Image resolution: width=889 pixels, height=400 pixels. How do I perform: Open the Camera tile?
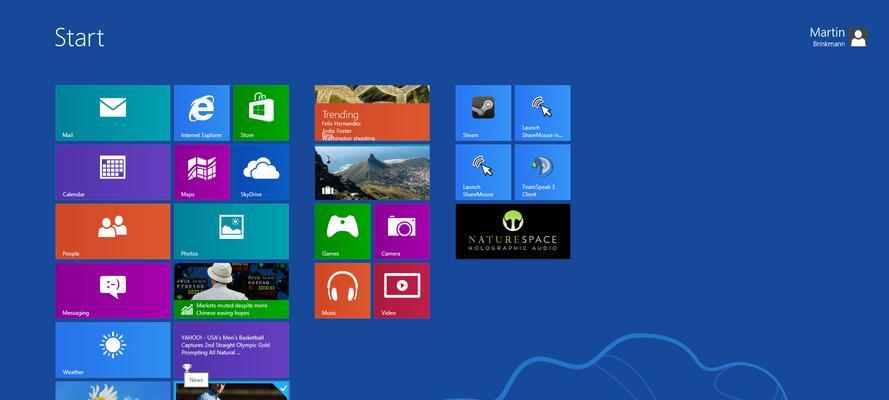pyautogui.click(x=402, y=232)
